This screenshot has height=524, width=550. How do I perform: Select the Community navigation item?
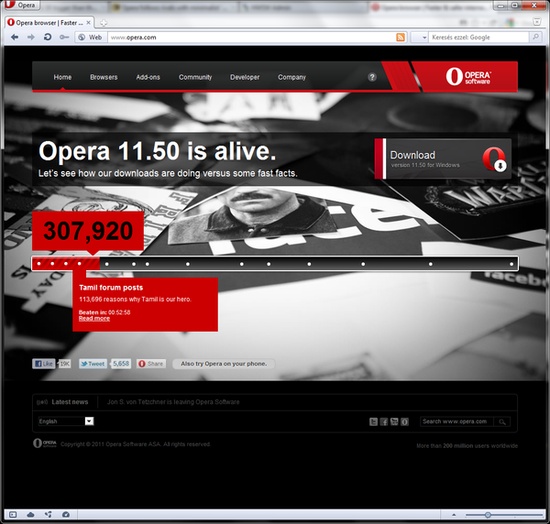pos(195,77)
